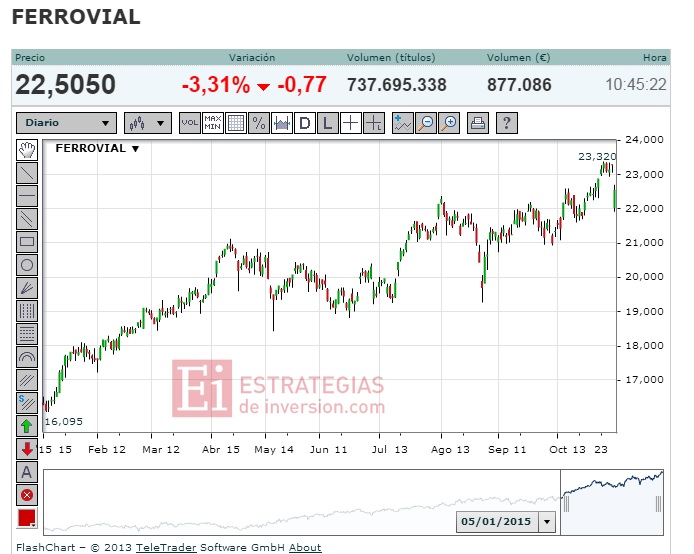Click the 22,5050 price value

coord(66,85)
